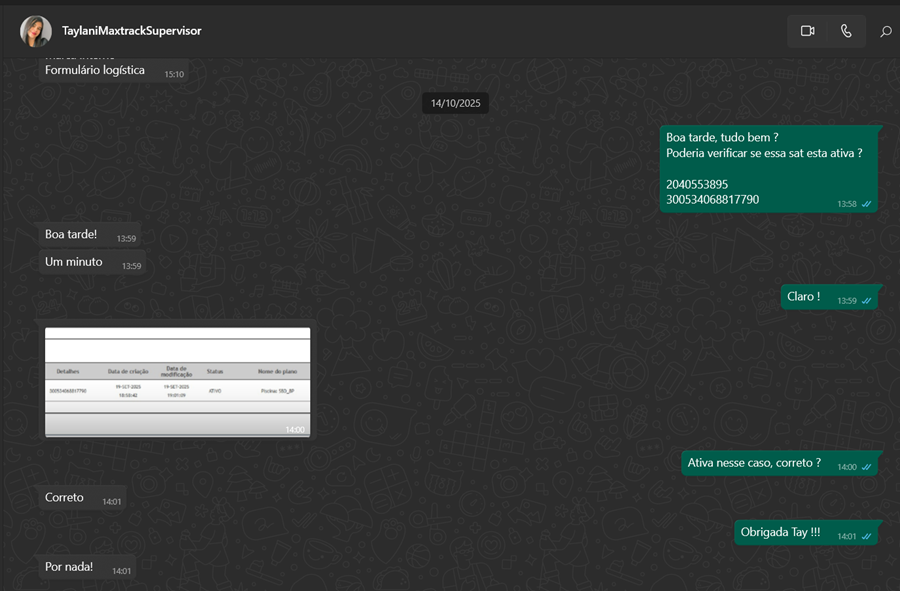This screenshot has height=591, width=900.
Task: Select the 'Um minuto' message bubble
Action: (74, 262)
